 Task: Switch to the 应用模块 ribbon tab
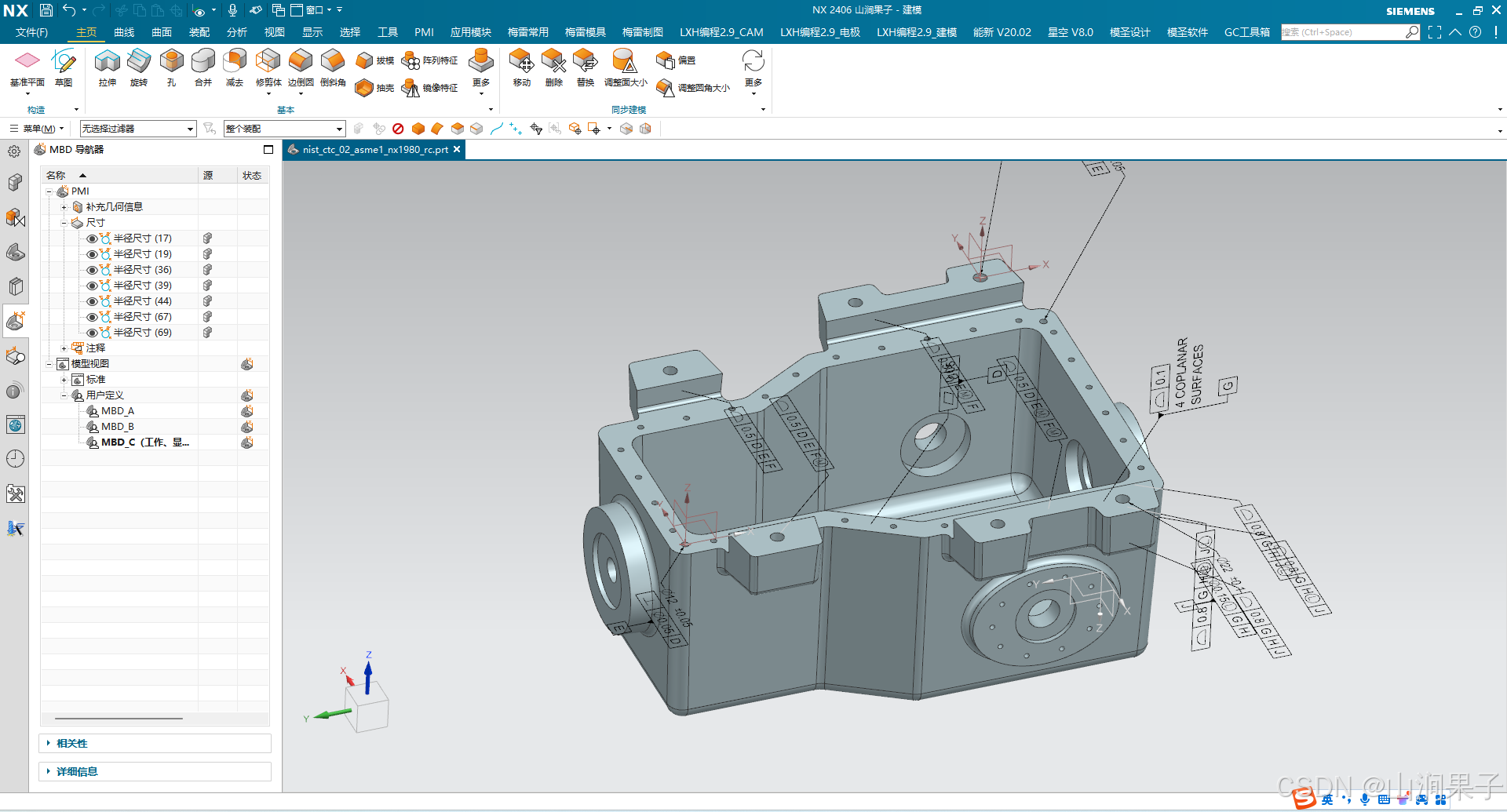pos(471,32)
